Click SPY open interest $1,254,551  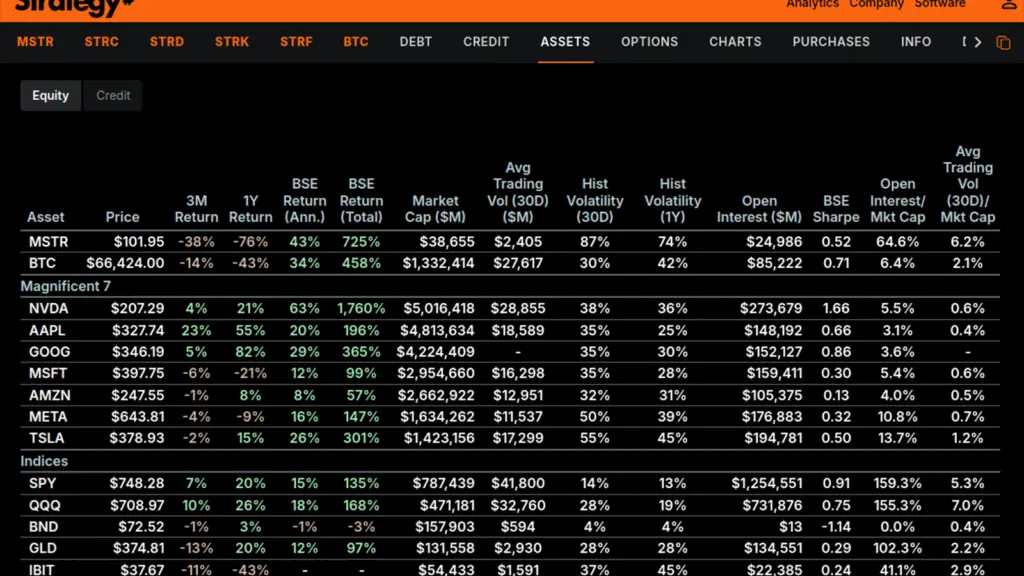click(x=767, y=483)
